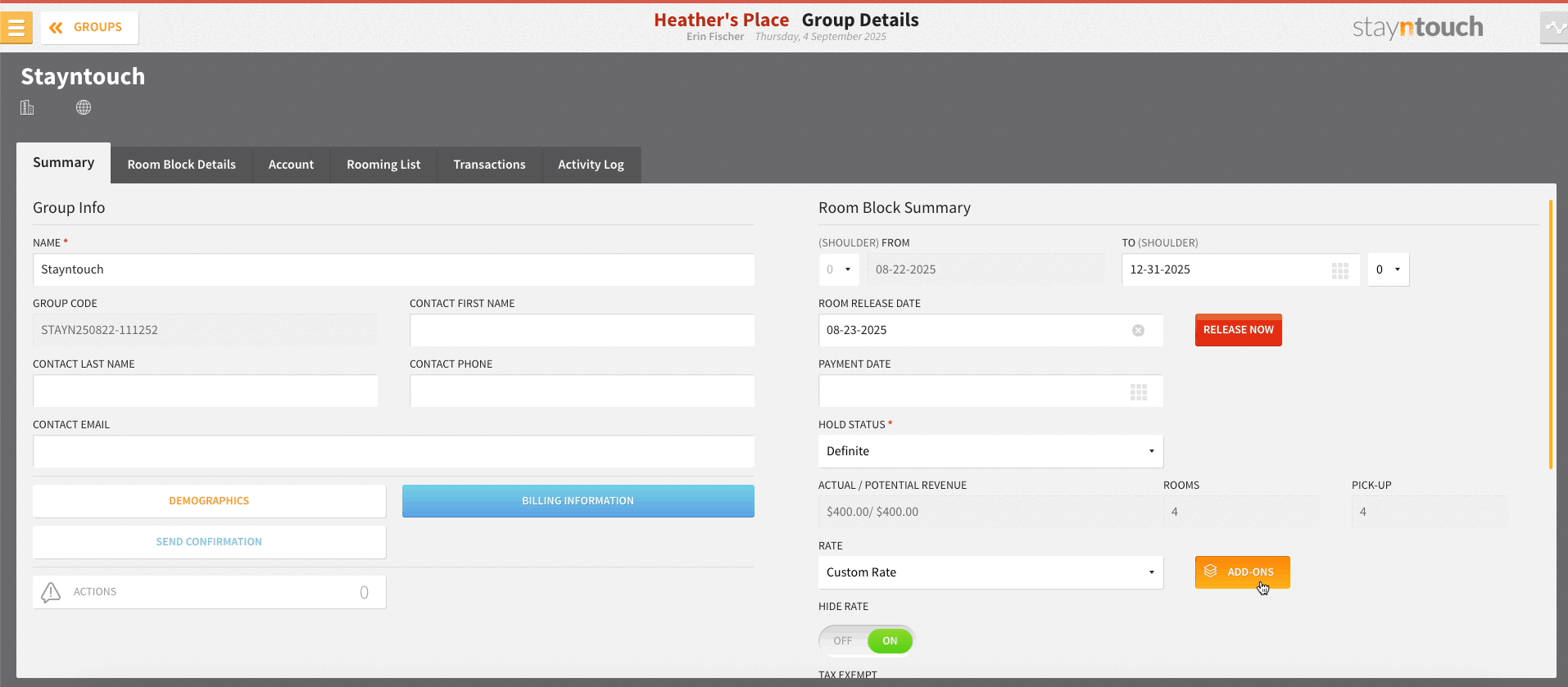Open the Actions row
The height and width of the screenshot is (687, 1568).
click(x=209, y=592)
